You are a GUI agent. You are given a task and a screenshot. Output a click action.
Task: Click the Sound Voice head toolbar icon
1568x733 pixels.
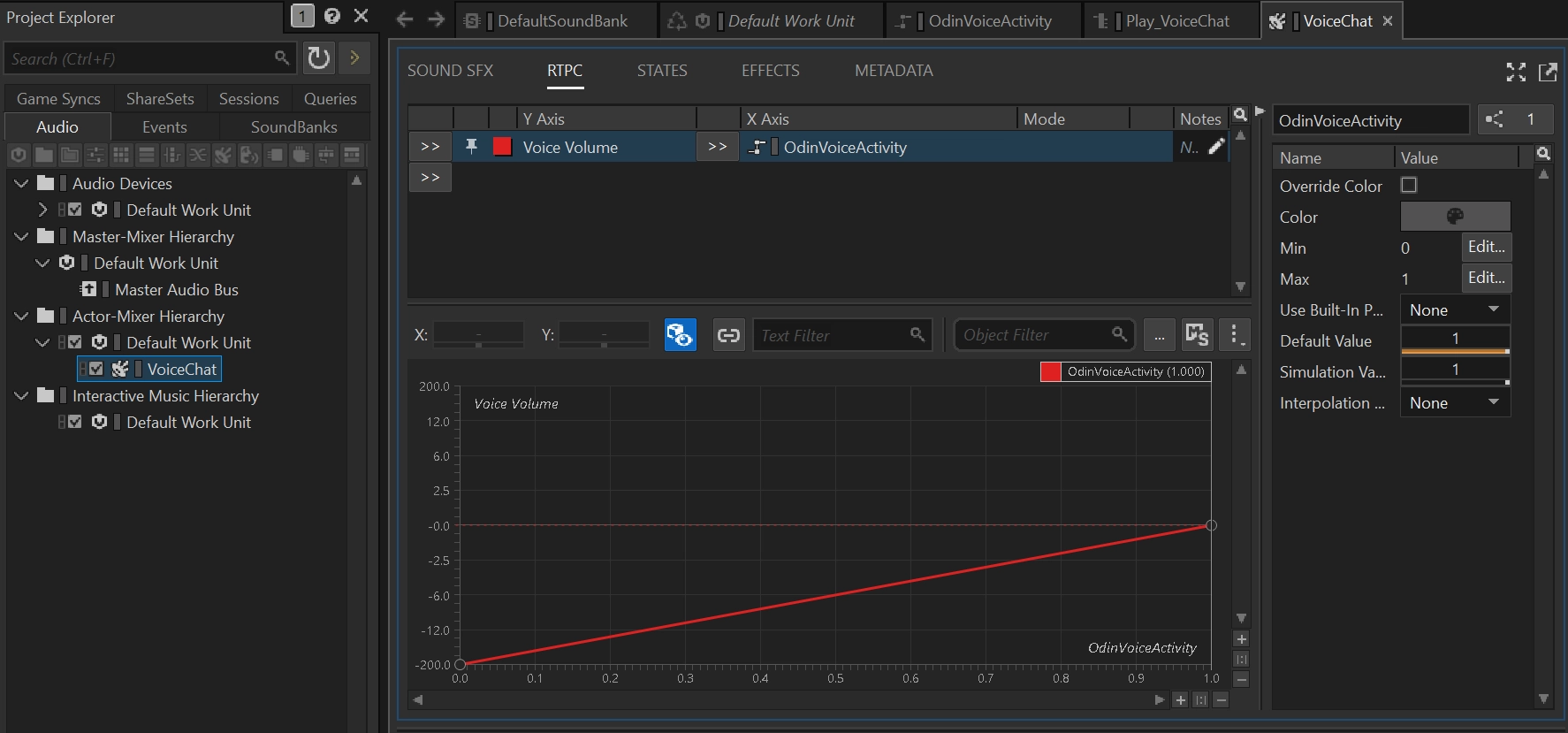click(x=249, y=156)
